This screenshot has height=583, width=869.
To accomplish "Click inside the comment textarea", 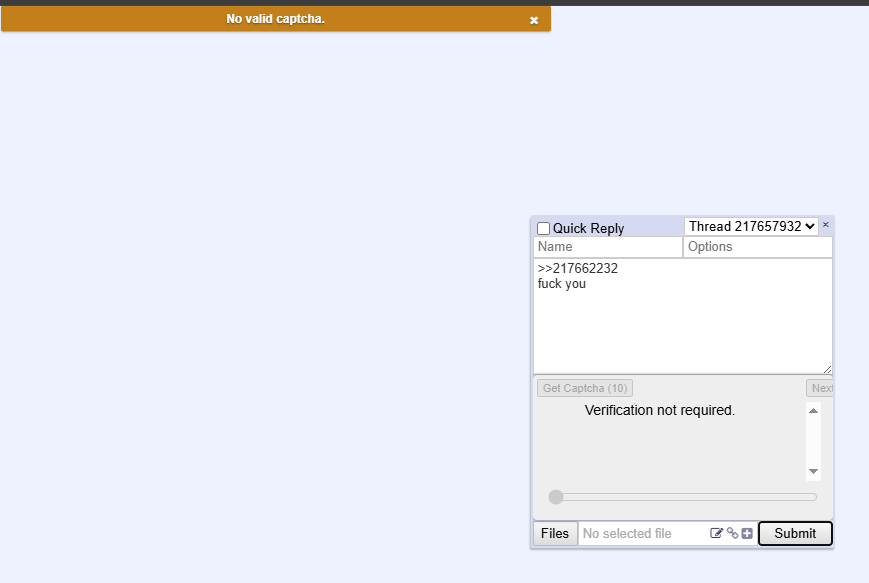I will pyautogui.click(x=683, y=316).
